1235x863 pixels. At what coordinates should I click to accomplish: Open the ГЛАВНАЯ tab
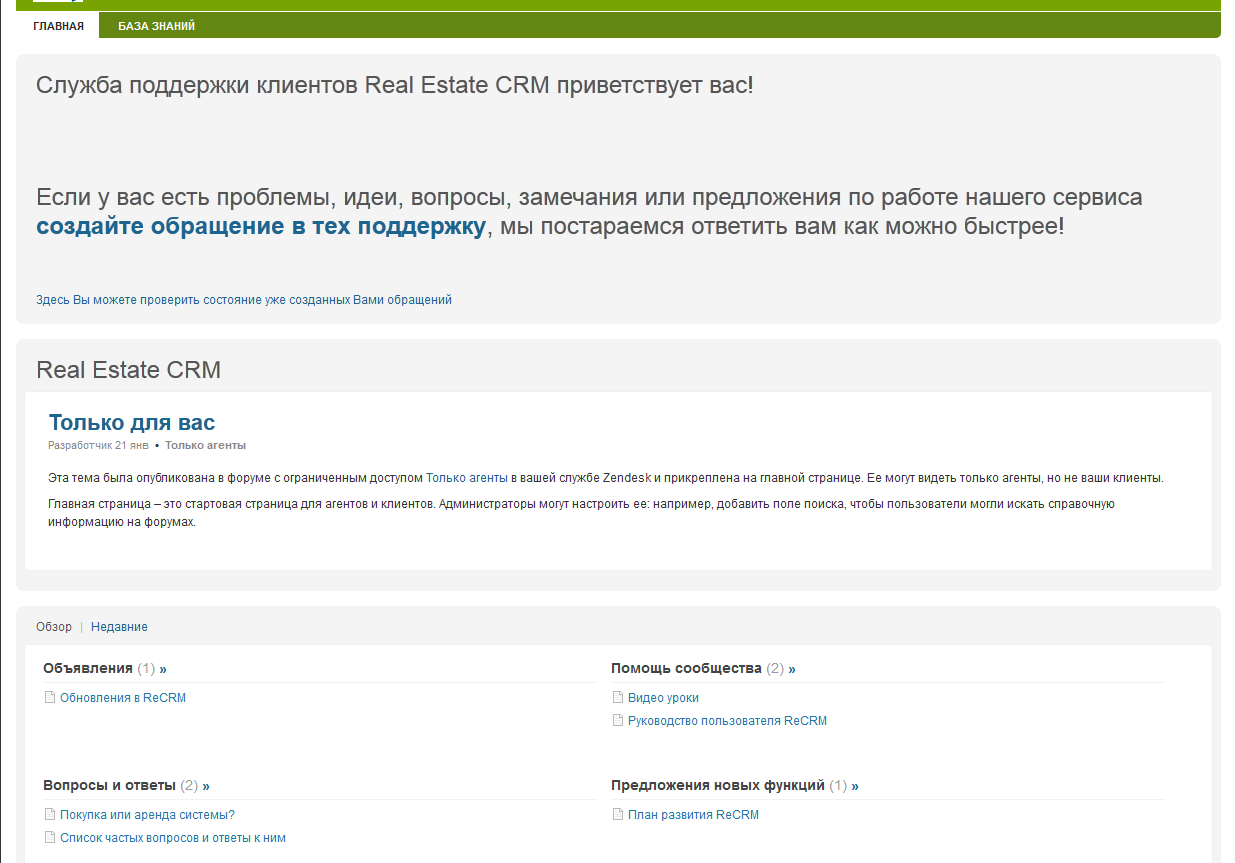(x=58, y=26)
